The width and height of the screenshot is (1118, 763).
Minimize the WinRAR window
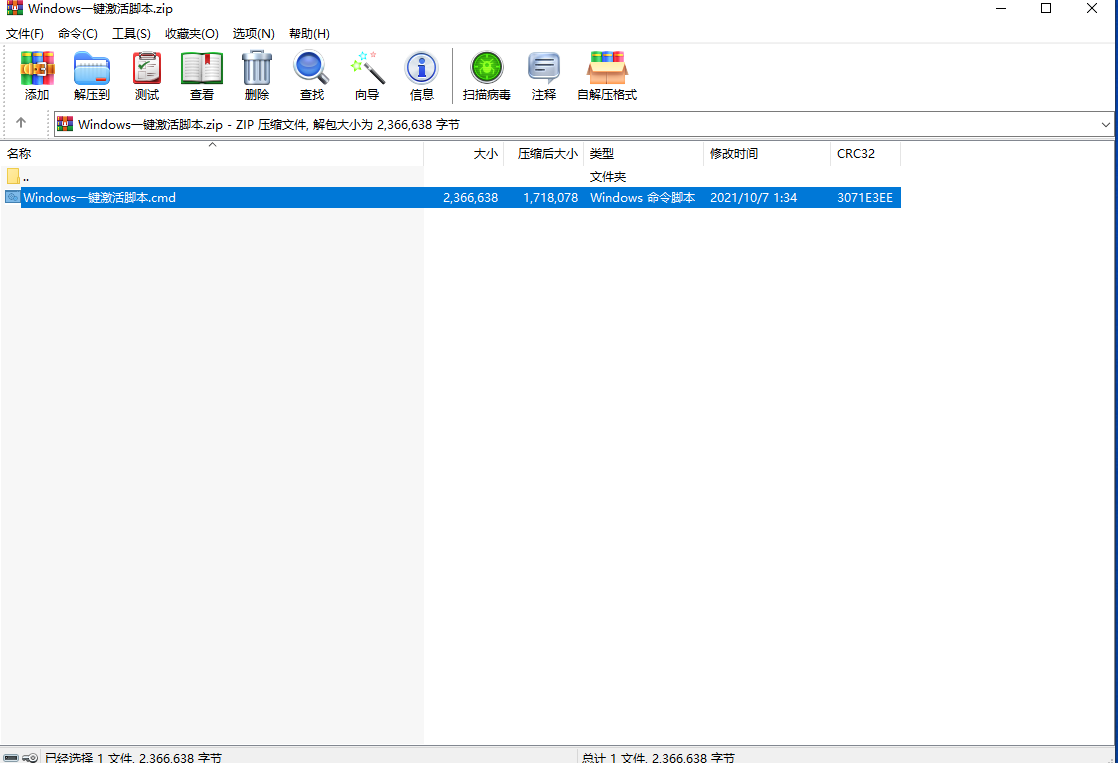(x=1001, y=9)
